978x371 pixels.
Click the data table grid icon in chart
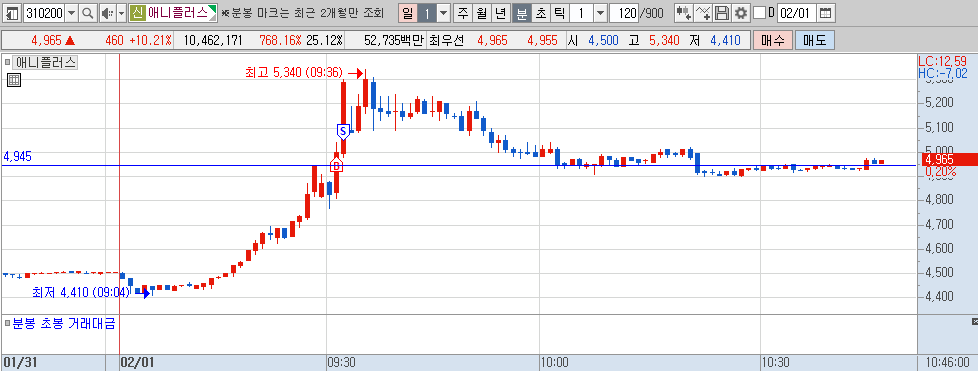[x=14, y=79]
